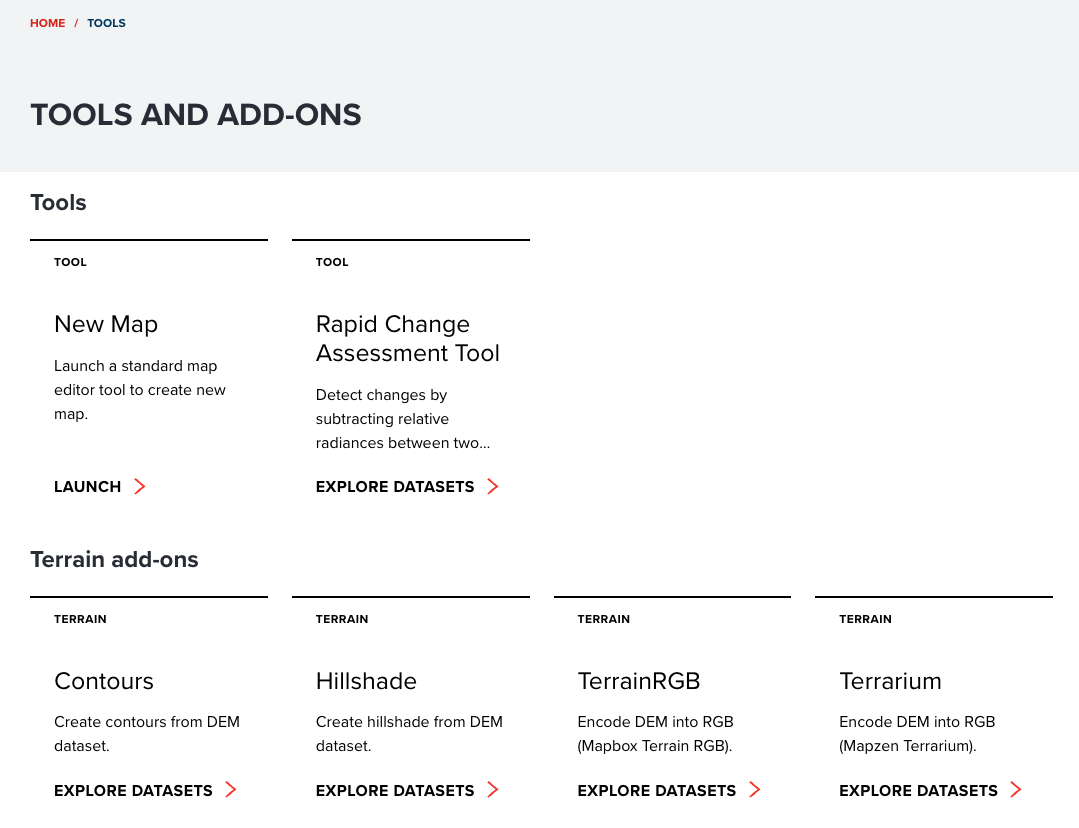The width and height of the screenshot is (1079, 828).
Task: Click the breadcrumb separator slash
Action: [76, 23]
